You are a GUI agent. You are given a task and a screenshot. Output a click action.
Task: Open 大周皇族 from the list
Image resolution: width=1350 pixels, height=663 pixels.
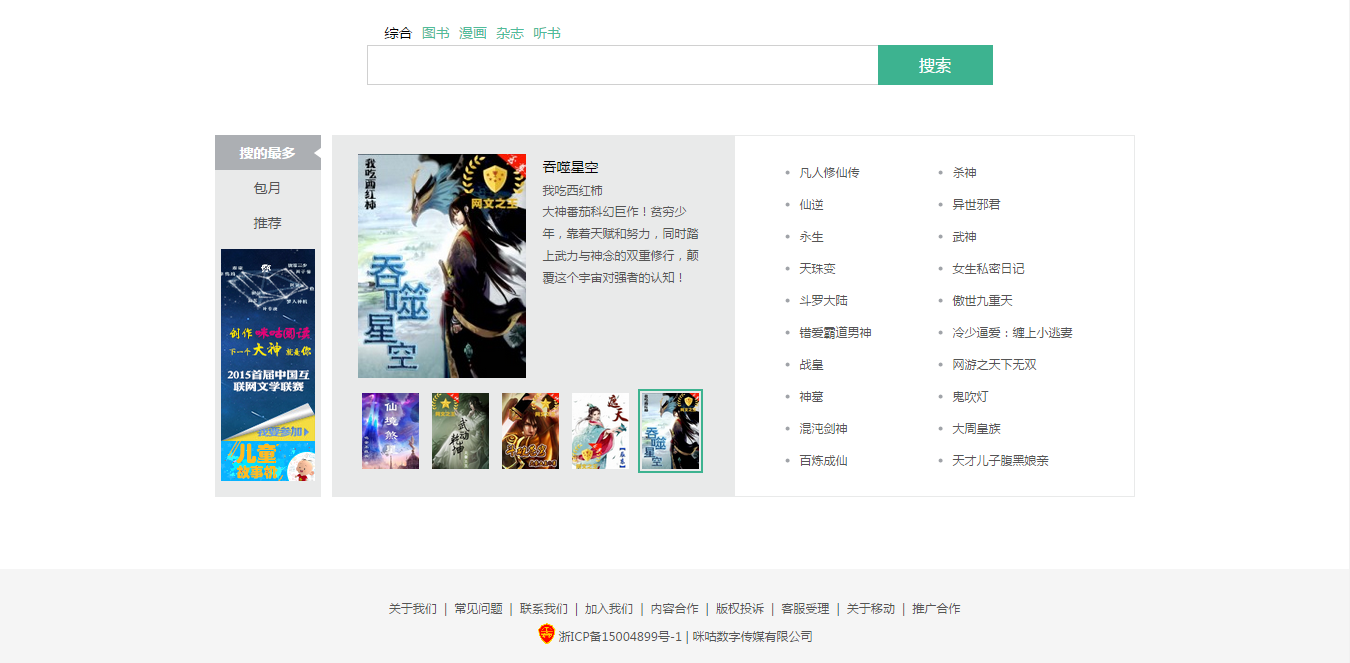click(976, 429)
